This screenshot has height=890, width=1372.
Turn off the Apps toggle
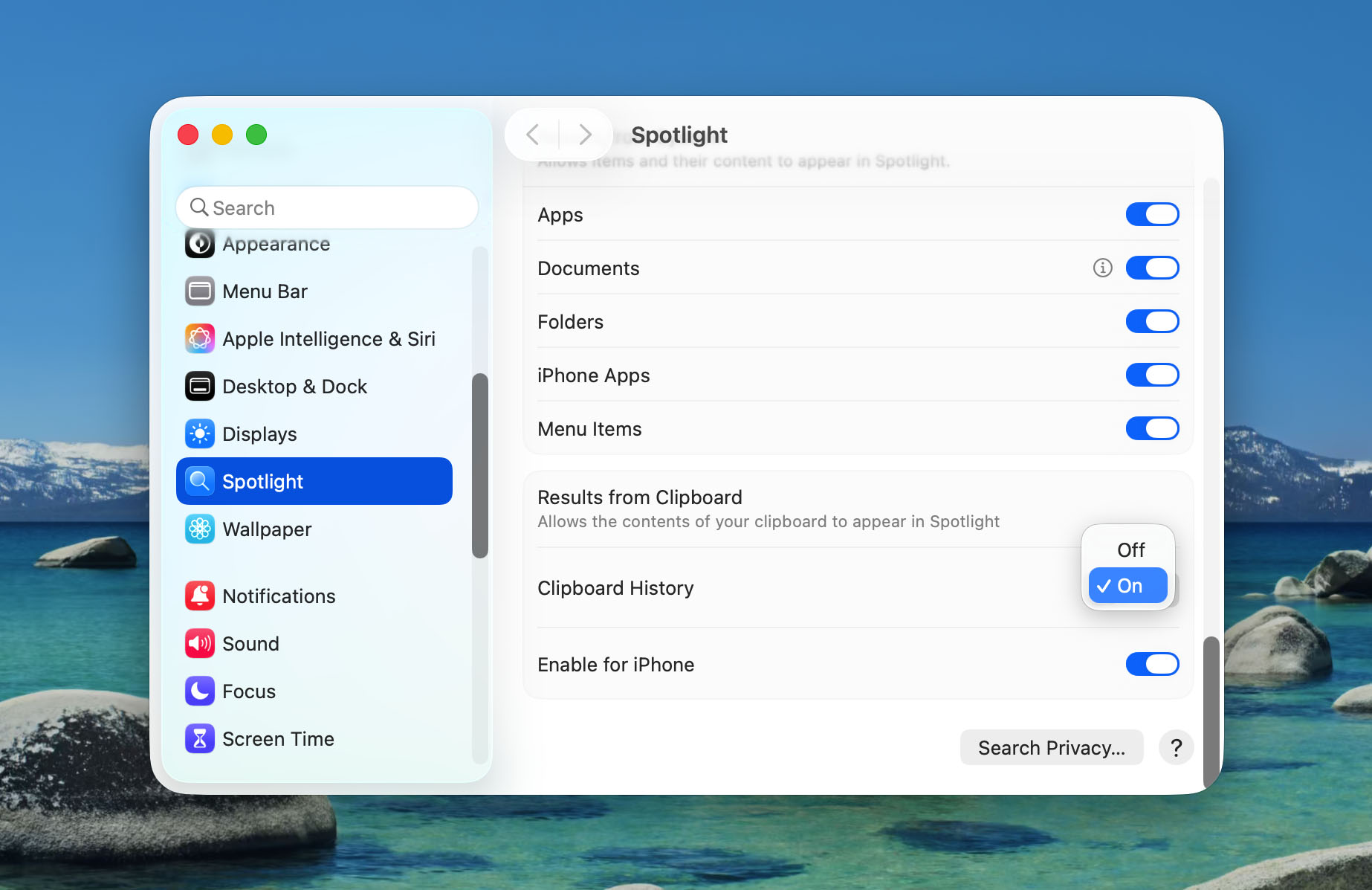pos(1152,214)
